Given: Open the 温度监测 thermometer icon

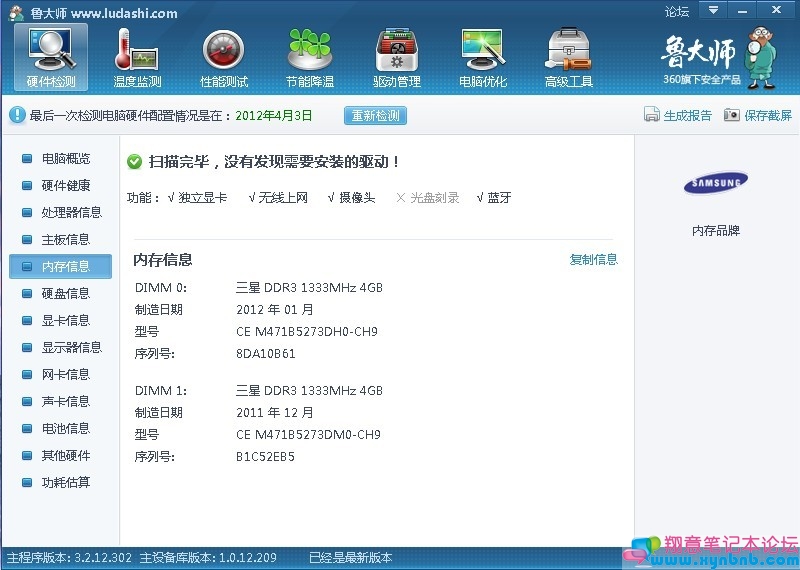Looking at the screenshot, I should [137, 57].
